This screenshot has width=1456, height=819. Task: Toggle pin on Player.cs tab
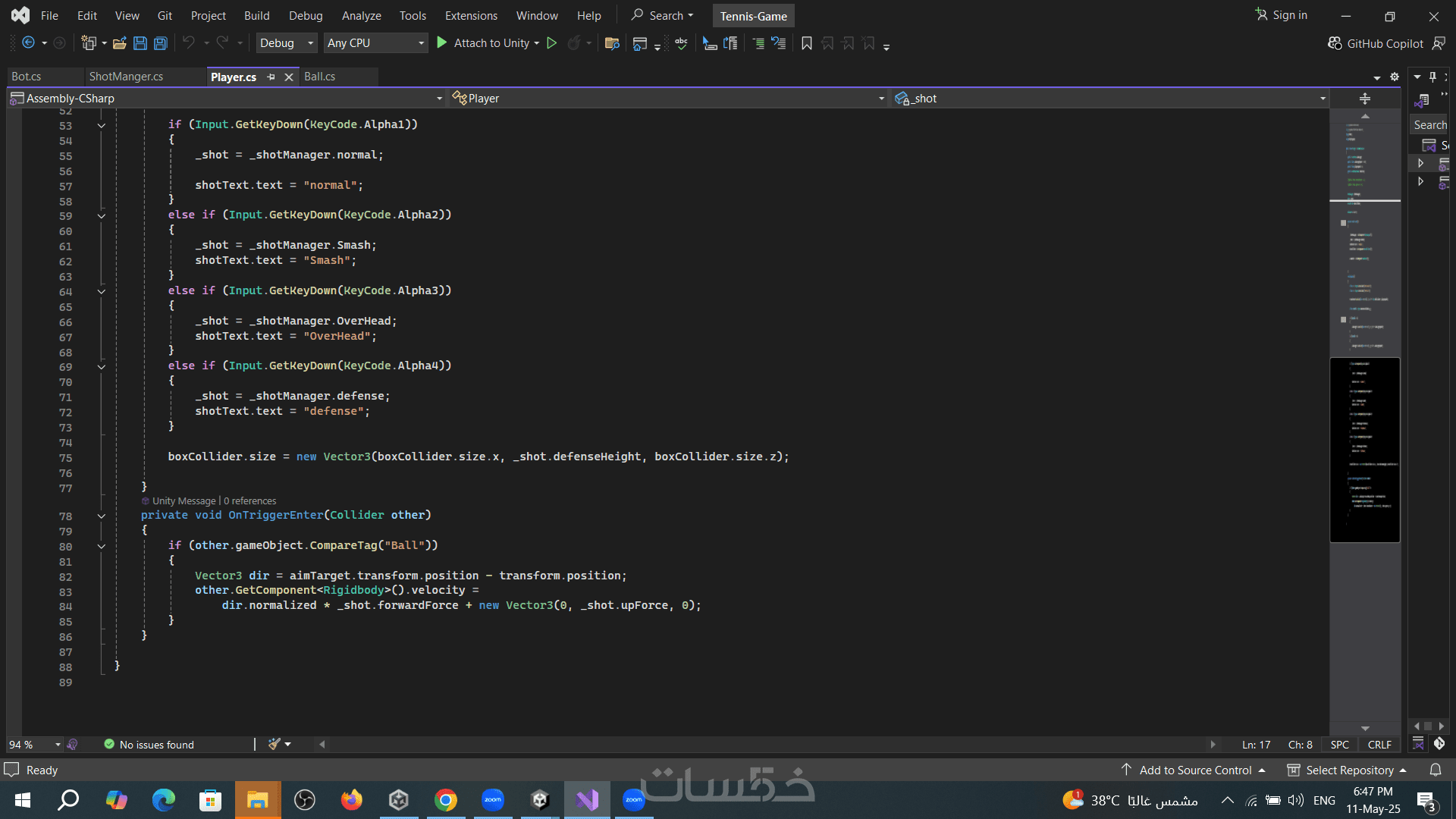(x=271, y=77)
